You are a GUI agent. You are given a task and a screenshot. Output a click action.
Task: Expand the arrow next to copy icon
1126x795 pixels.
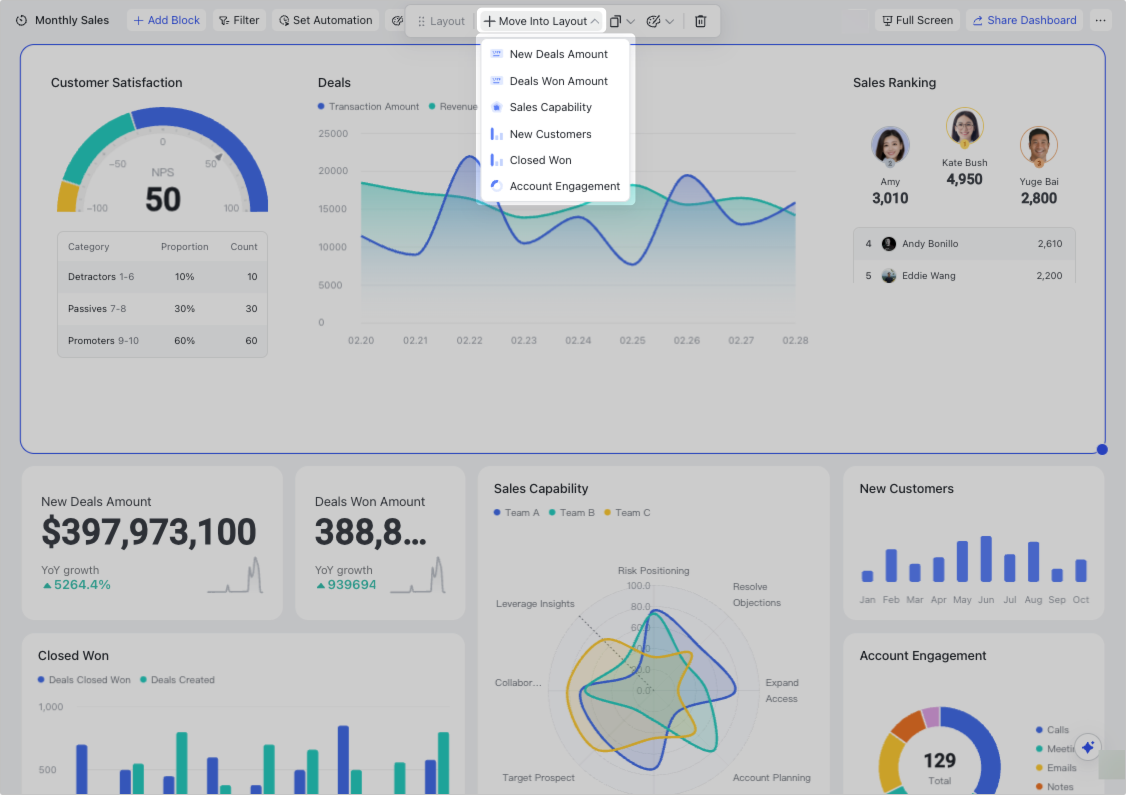[631, 21]
